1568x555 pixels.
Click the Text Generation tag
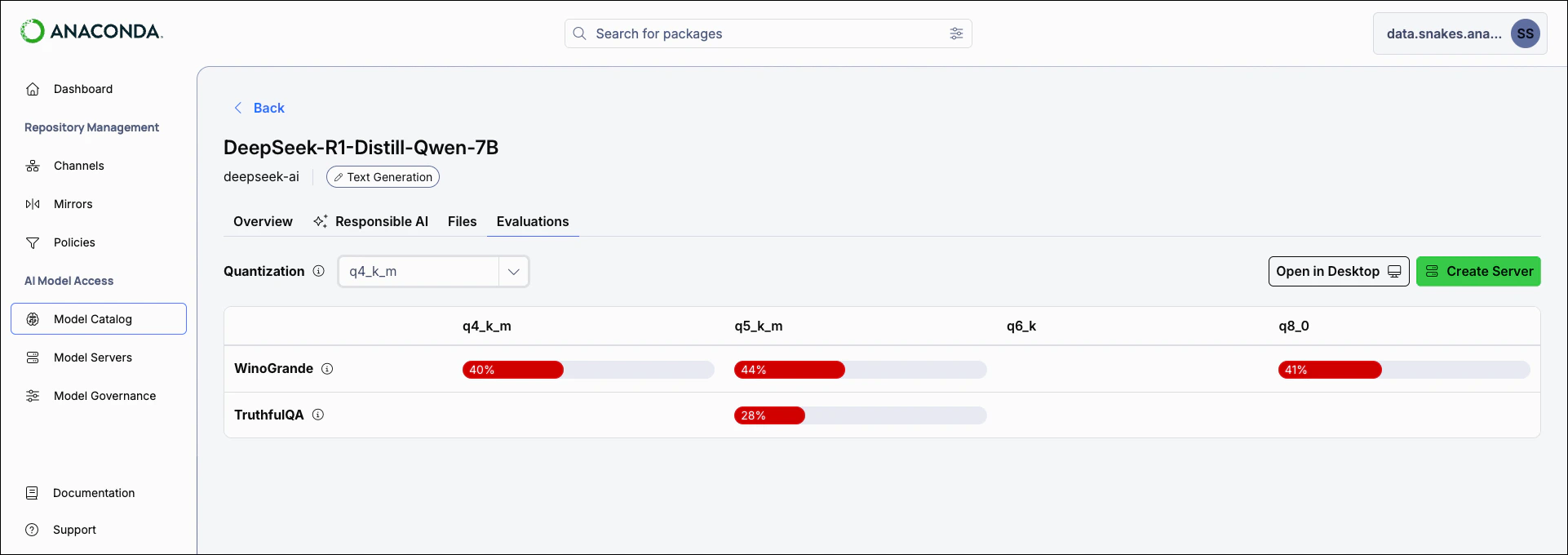click(x=383, y=177)
